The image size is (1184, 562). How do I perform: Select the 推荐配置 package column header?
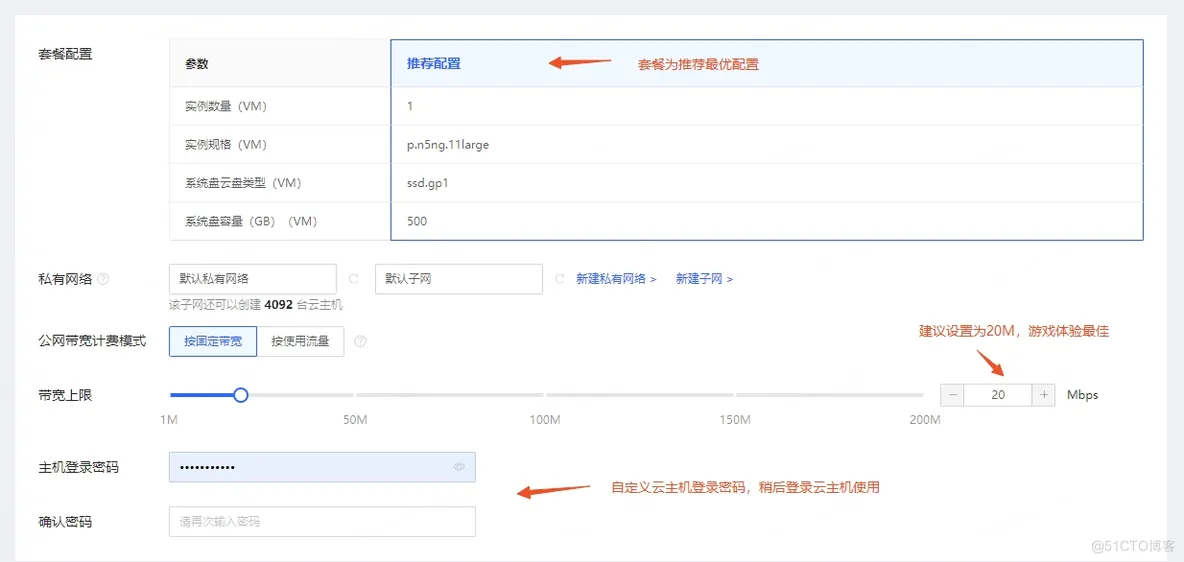[x=767, y=63]
